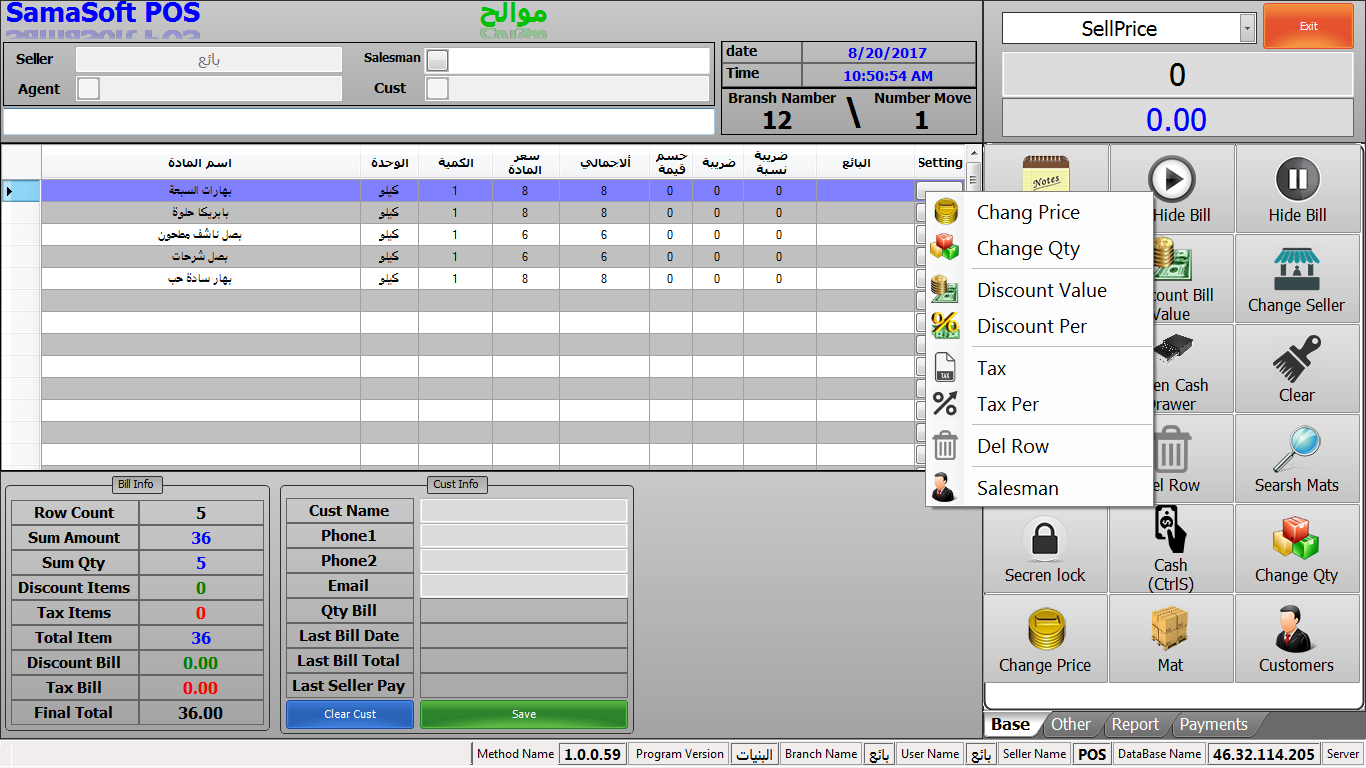The height and width of the screenshot is (768, 1366).
Task: Click the Clear Cust button
Action: pos(350,714)
